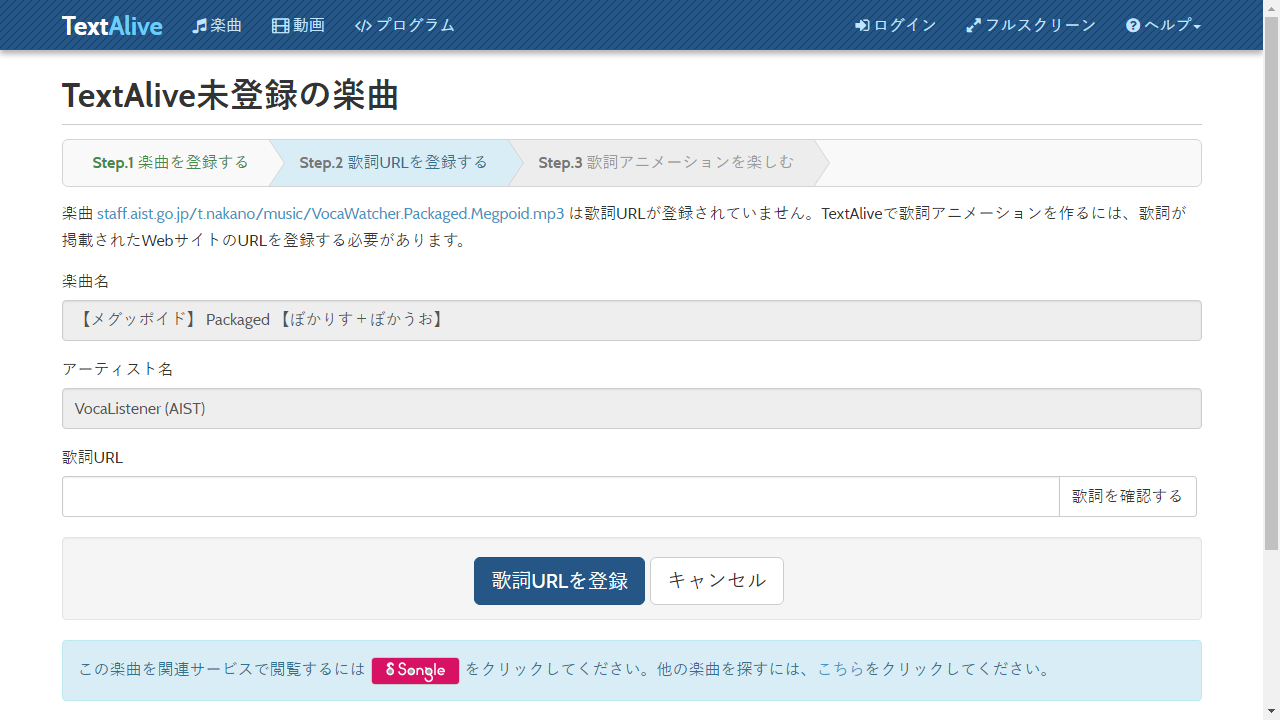
Task: Focus the 歌詞URL input field
Action: tap(560, 496)
